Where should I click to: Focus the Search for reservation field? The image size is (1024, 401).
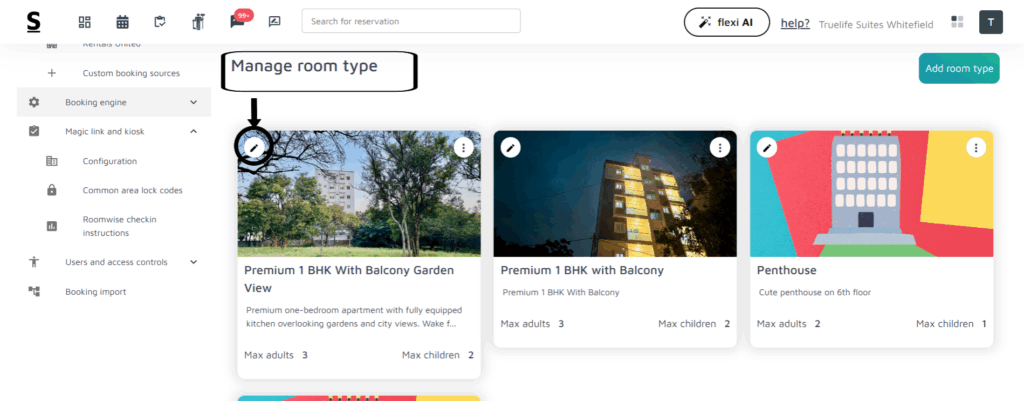point(410,21)
